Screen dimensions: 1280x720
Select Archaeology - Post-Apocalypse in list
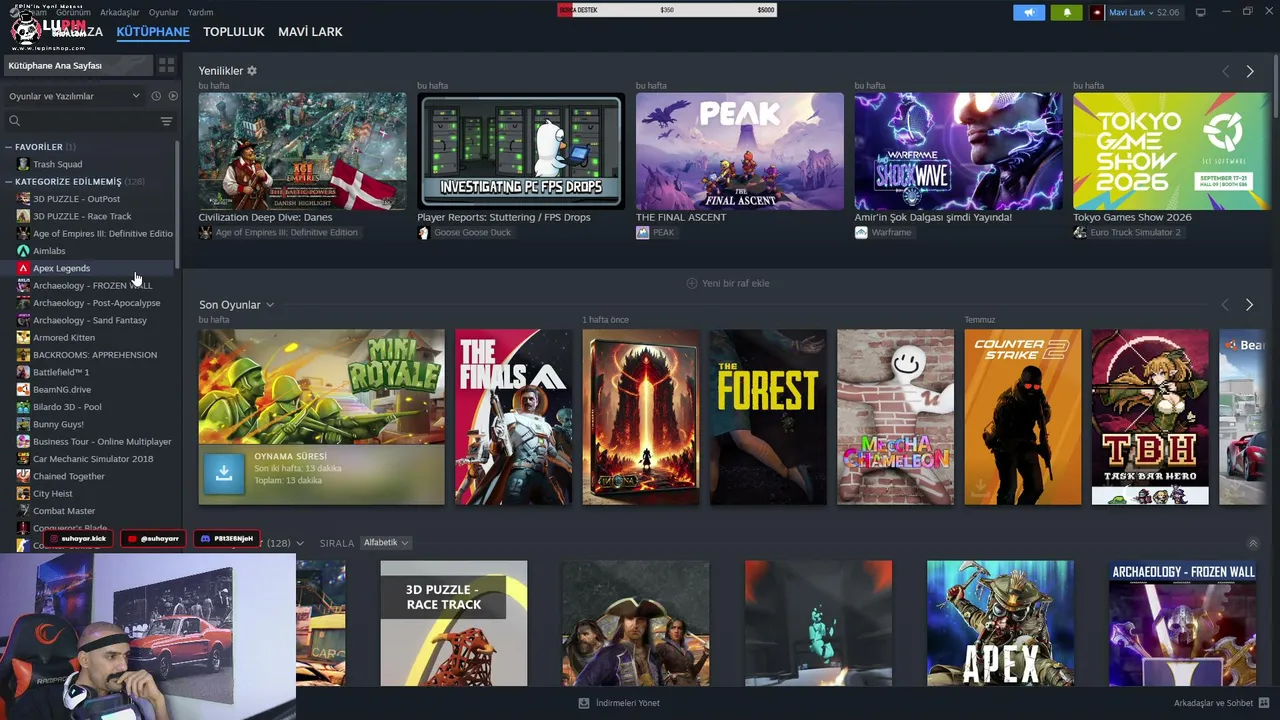96,303
